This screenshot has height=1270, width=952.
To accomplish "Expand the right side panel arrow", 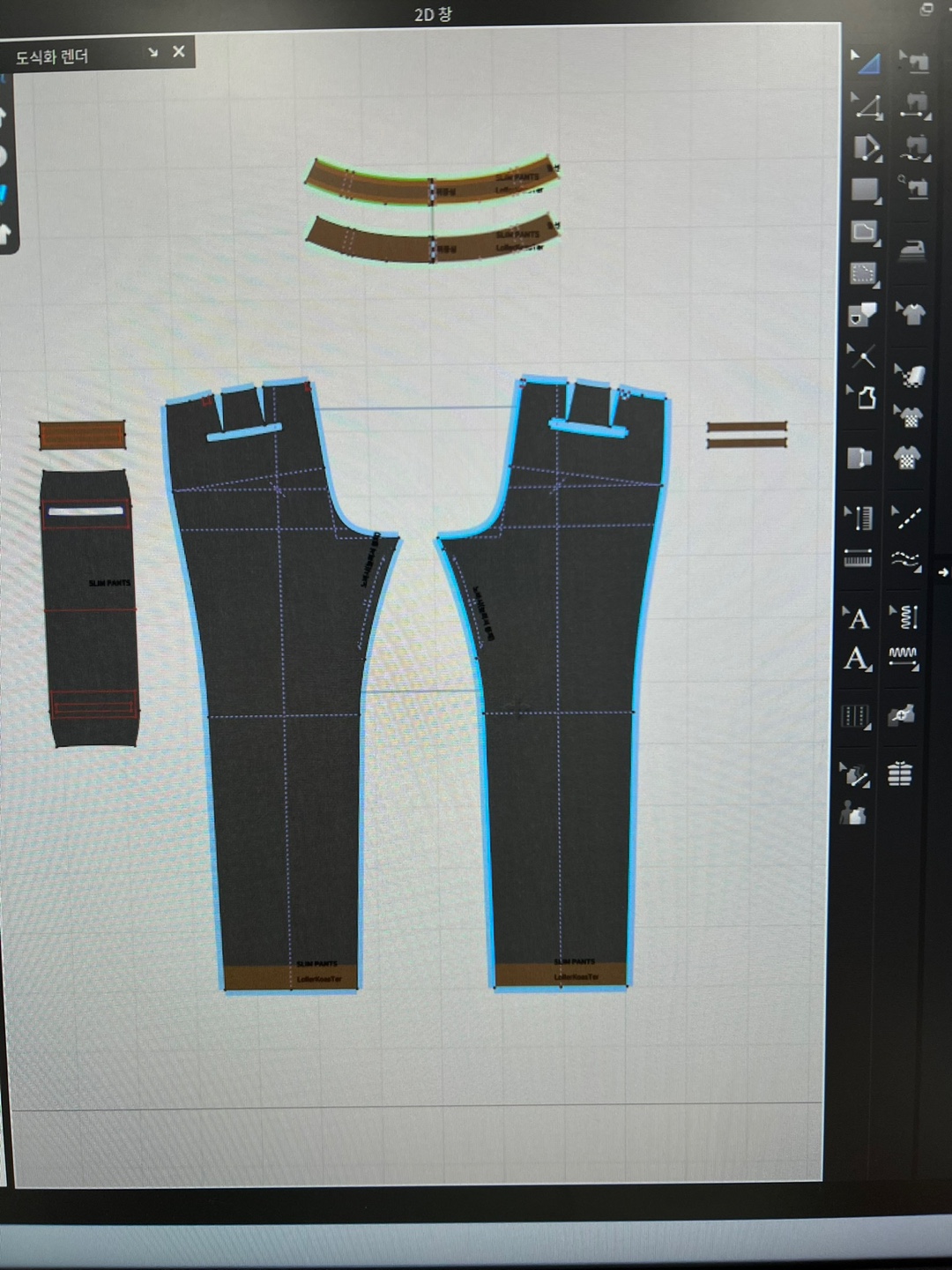I will pyautogui.click(x=942, y=572).
